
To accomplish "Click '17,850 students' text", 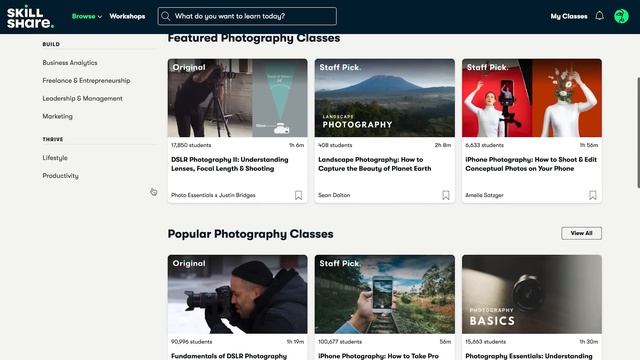I will [191, 145].
